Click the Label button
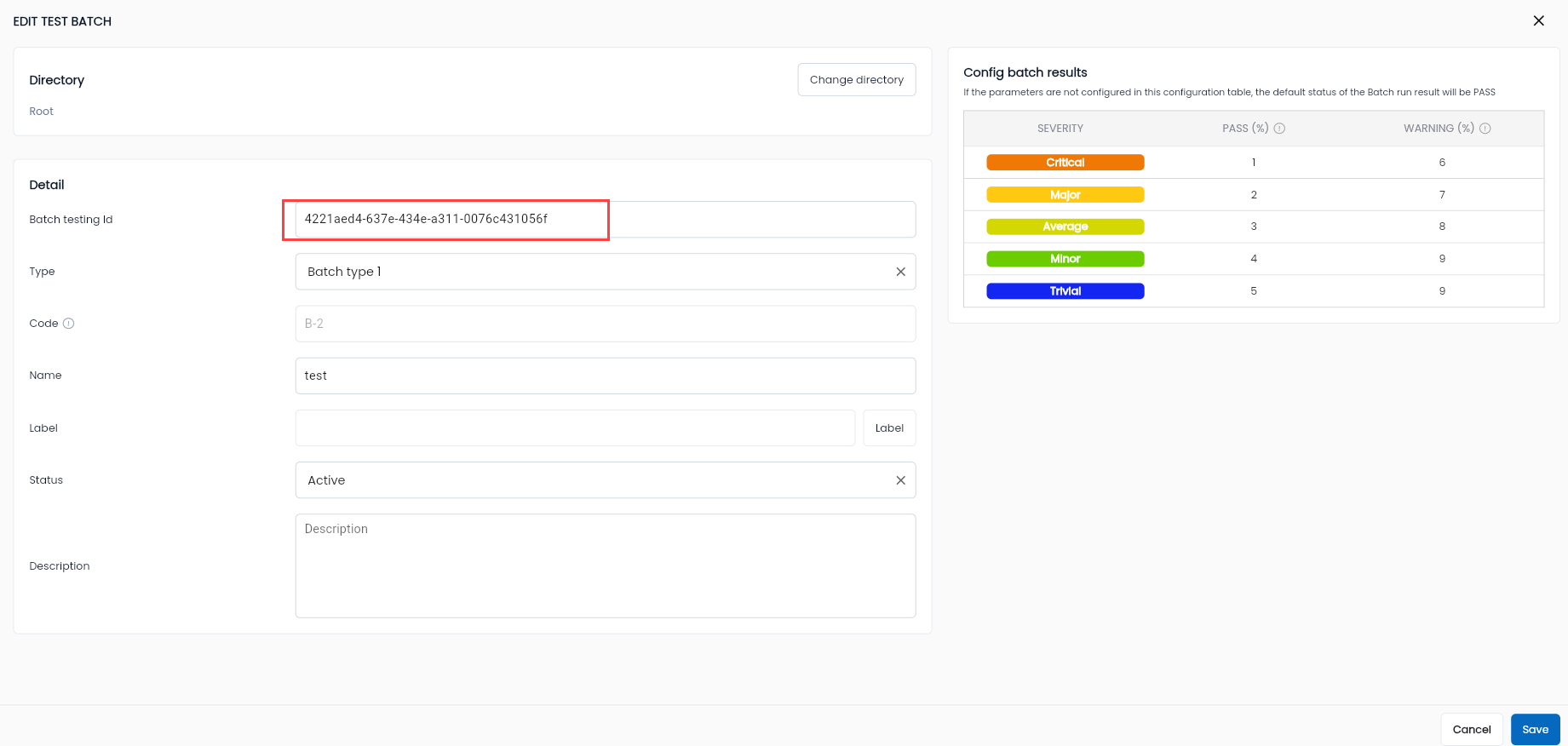This screenshot has height=746, width=1568. pyautogui.click(x=889, y=428)
